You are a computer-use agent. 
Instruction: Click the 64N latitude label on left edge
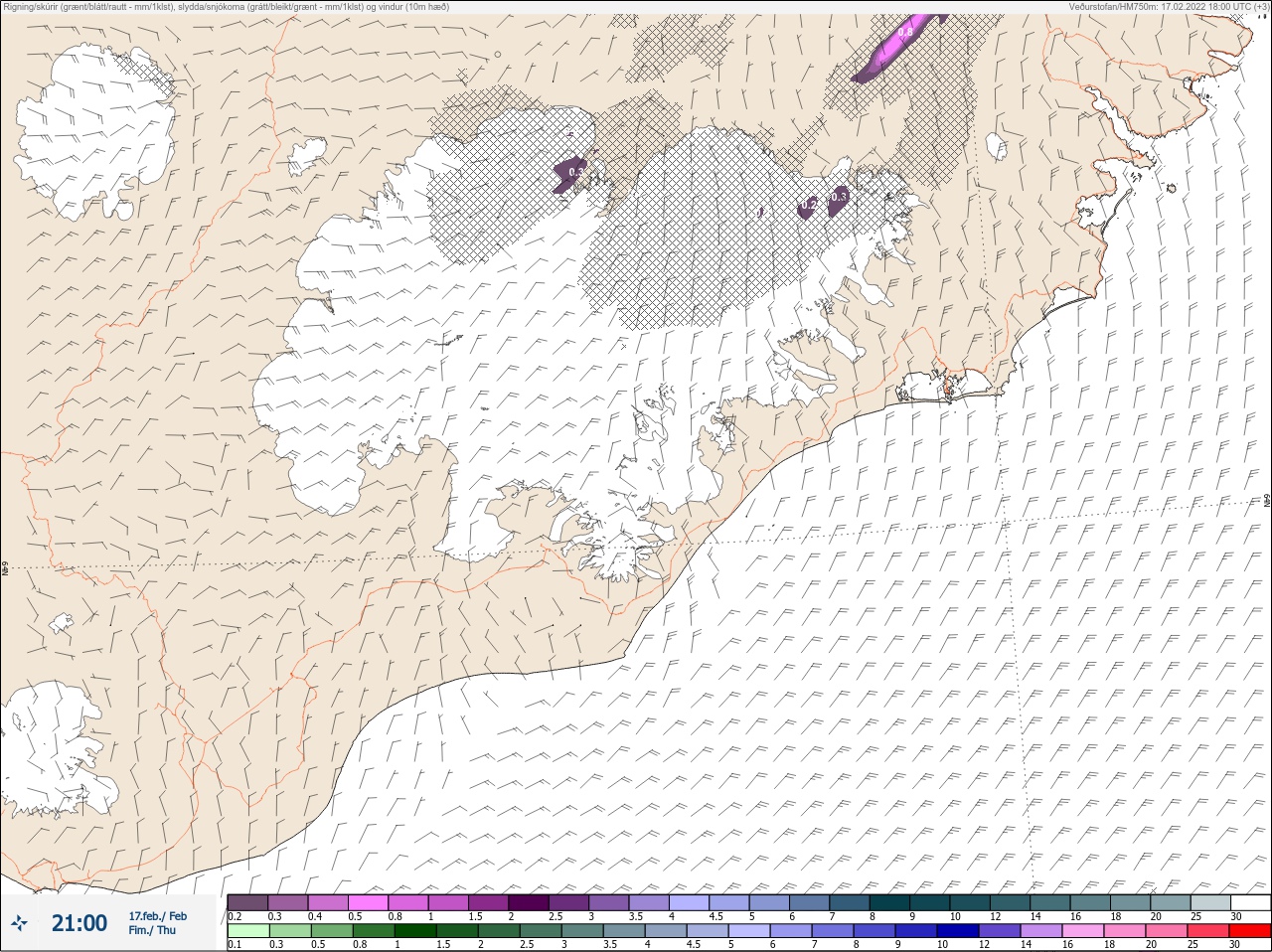pos(5,570)
